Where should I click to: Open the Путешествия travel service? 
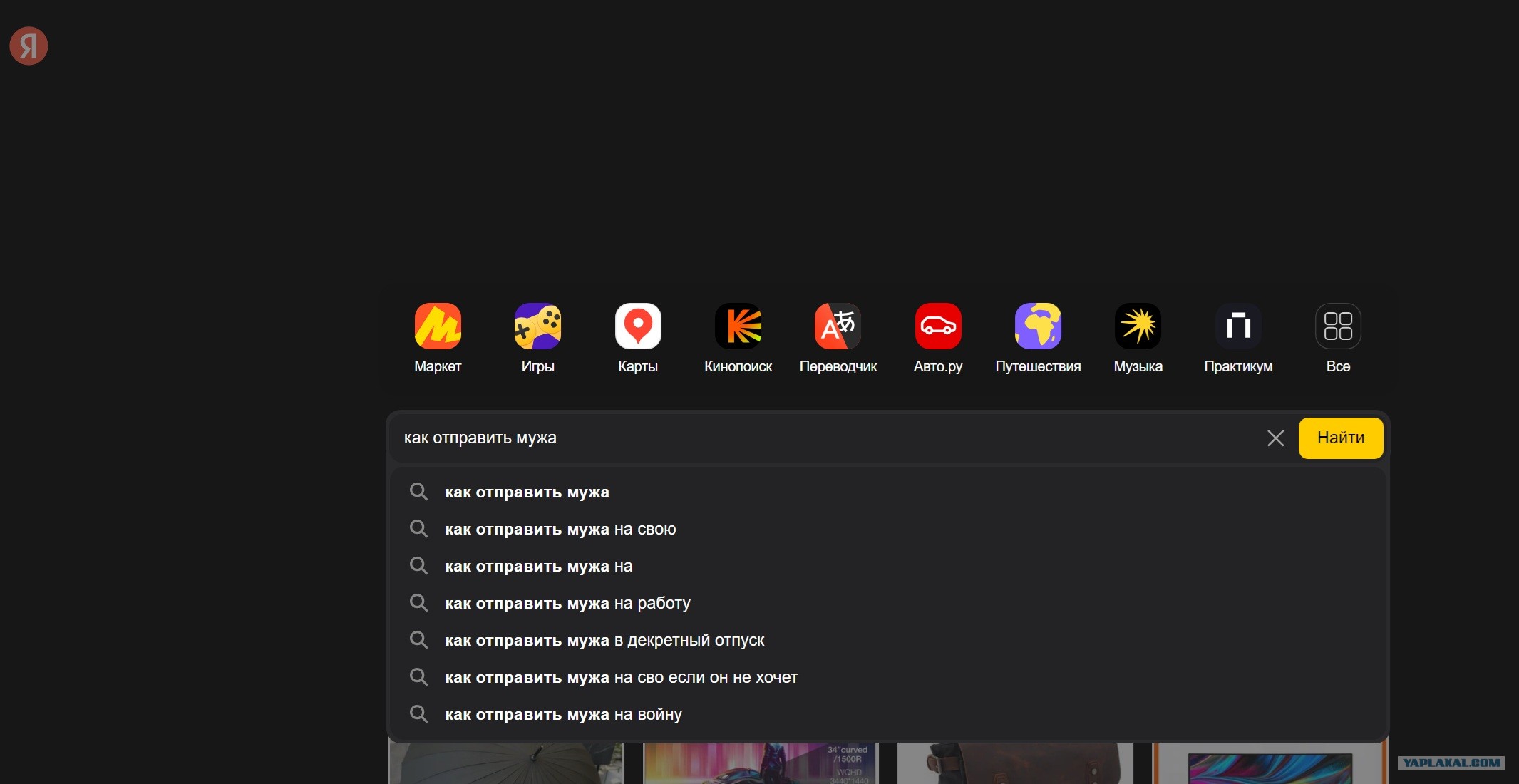click(x=1038, y=338)
